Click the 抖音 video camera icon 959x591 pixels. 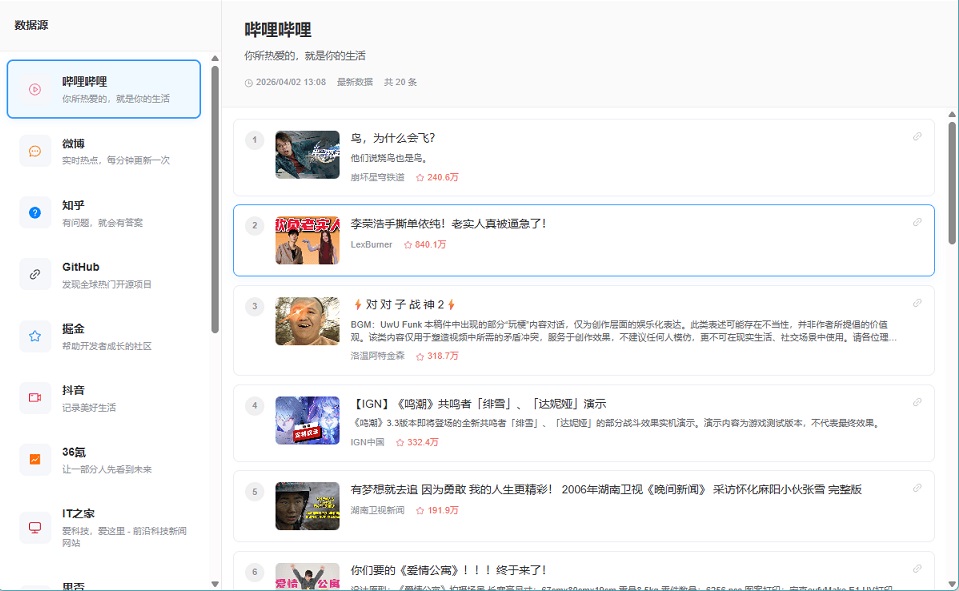click(x=35, y=397)
